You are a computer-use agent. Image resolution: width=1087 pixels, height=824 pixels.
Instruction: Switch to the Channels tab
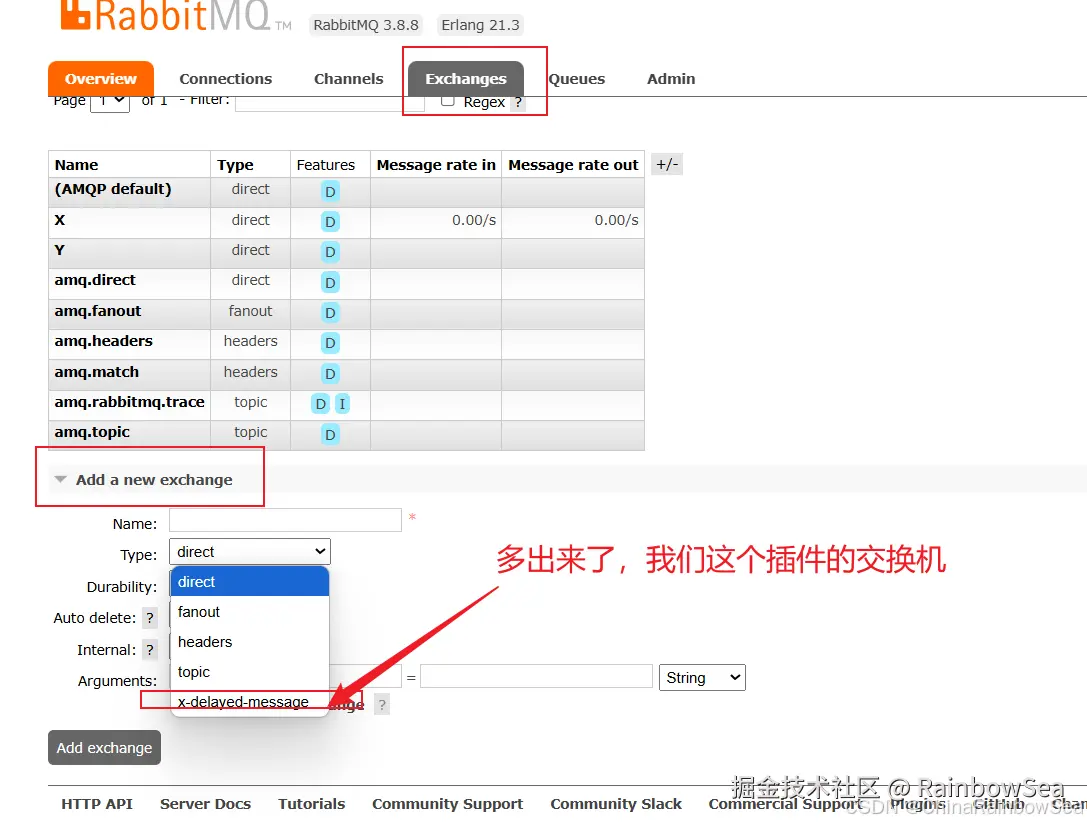[348, 79]
